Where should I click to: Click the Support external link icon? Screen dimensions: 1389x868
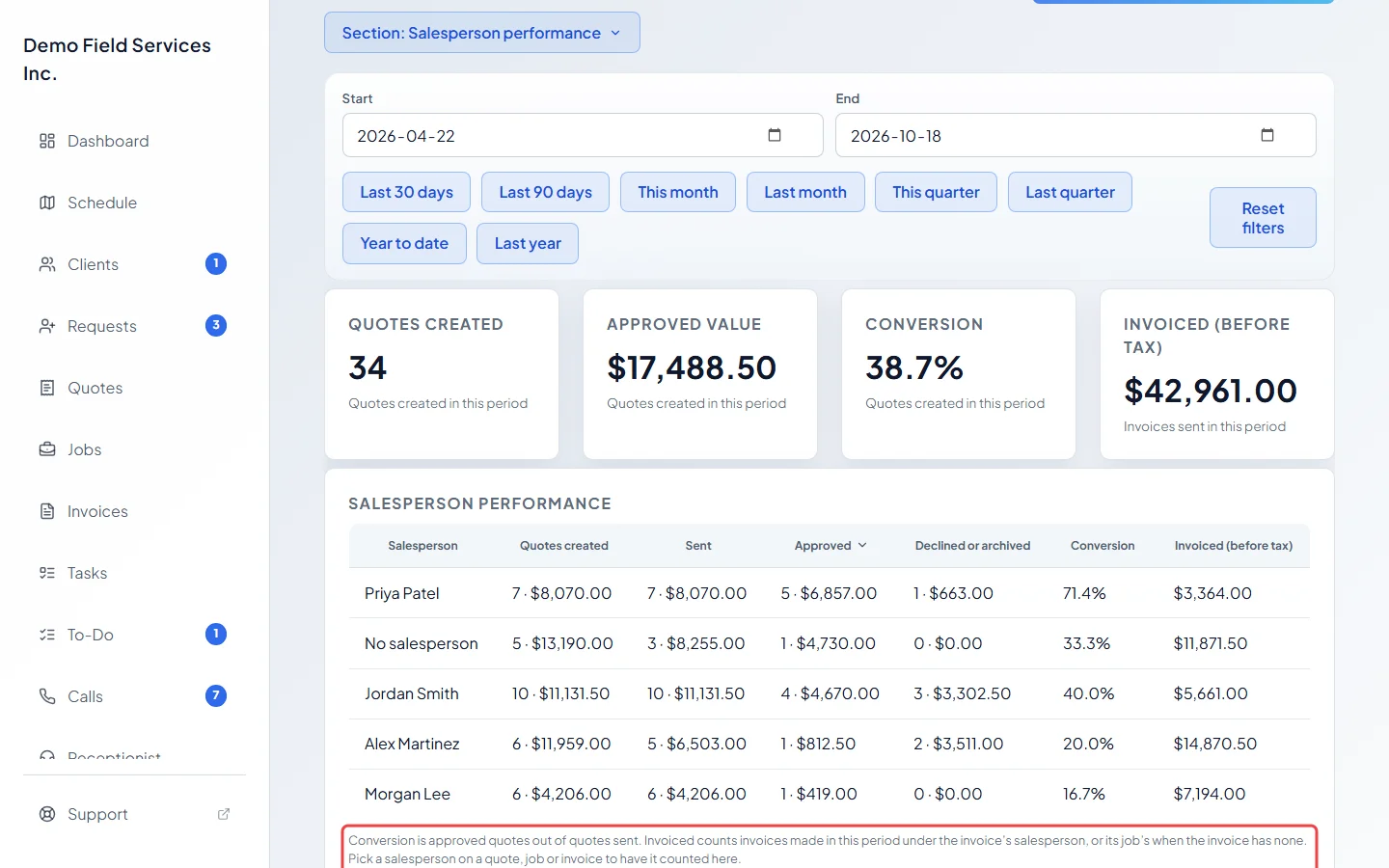(224, 814)
